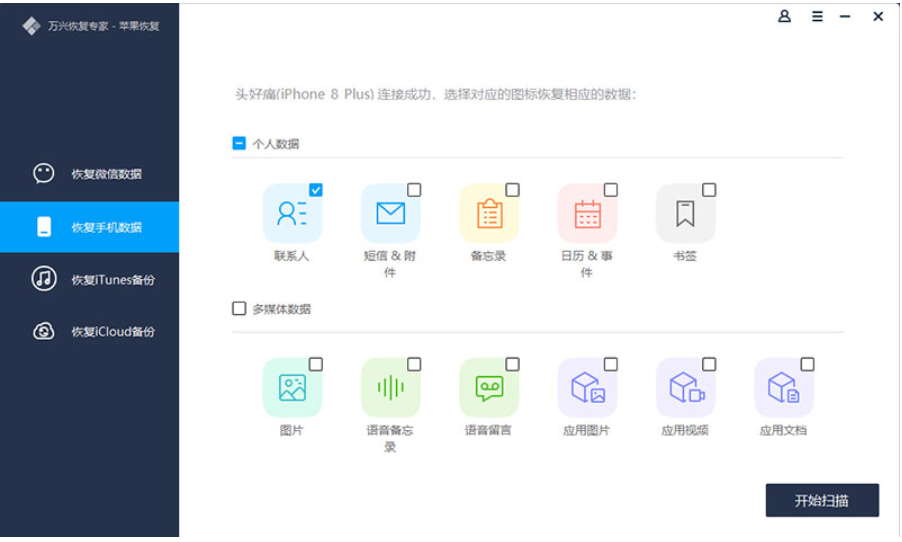
Task: Toggle the Personal Data (个人数据) group checkbox
Action: (239, 143)
